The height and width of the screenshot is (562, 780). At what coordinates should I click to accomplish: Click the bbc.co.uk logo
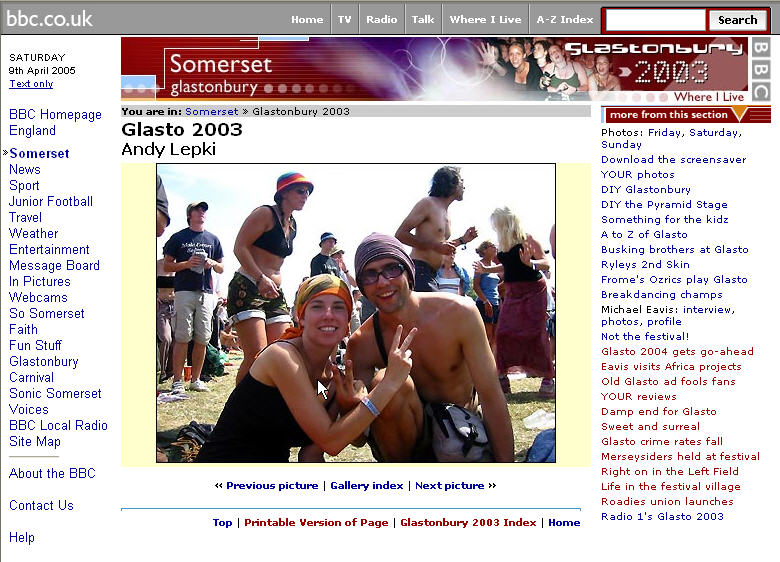(49, 19)
